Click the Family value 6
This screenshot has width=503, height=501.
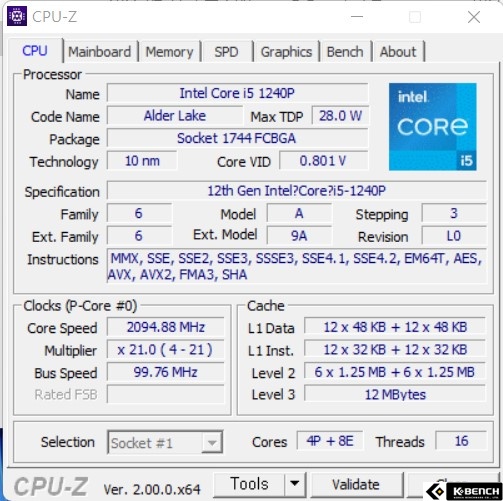click(x=139, y=213)
